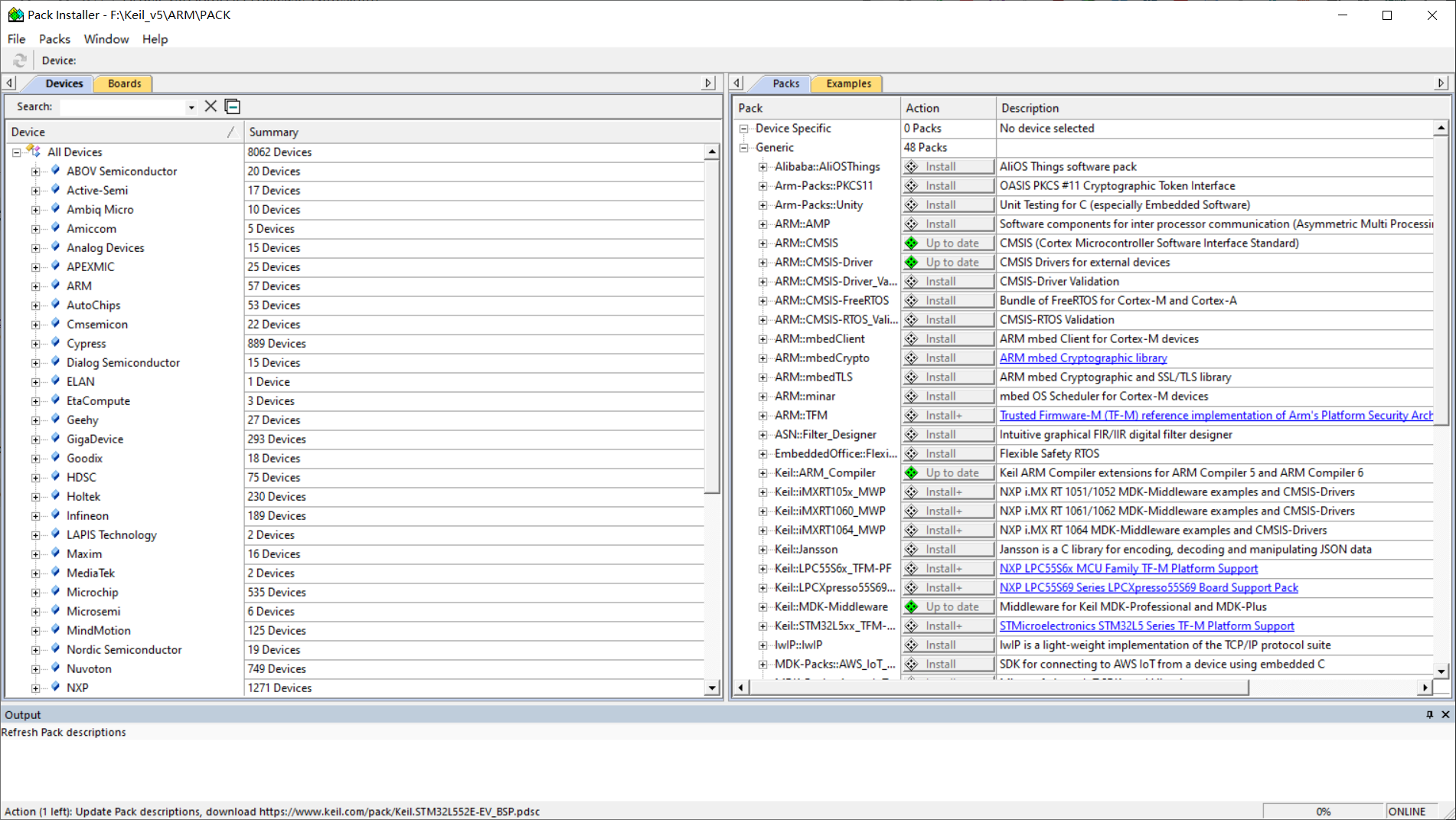Open the Packs menu
Screen dimensions: 1456x820
click(54, 38)
